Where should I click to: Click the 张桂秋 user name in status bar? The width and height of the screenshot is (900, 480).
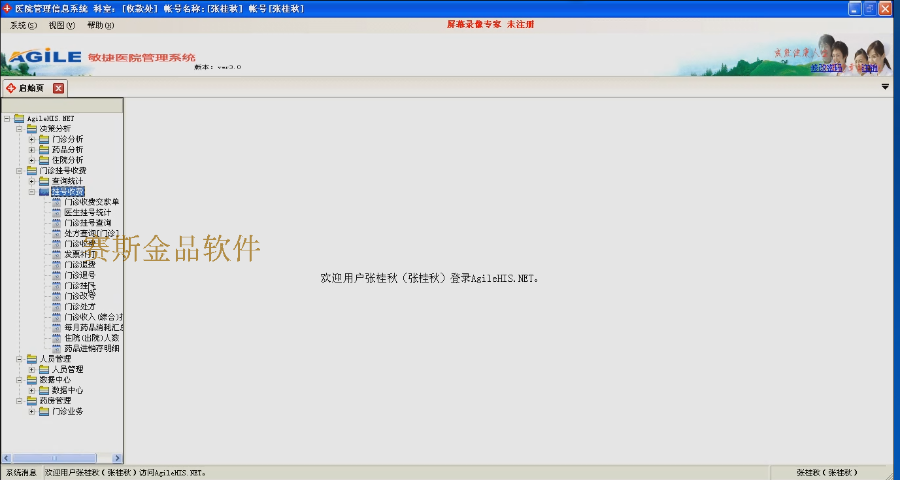click(827, 473)
